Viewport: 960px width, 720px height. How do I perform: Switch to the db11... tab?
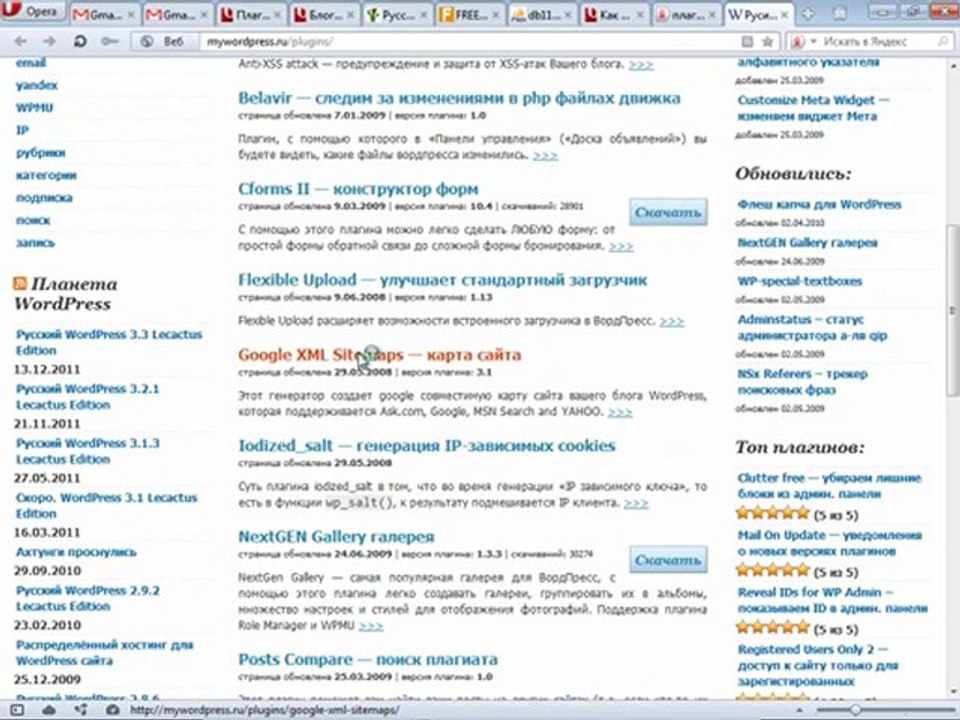(x=542, y=14)
